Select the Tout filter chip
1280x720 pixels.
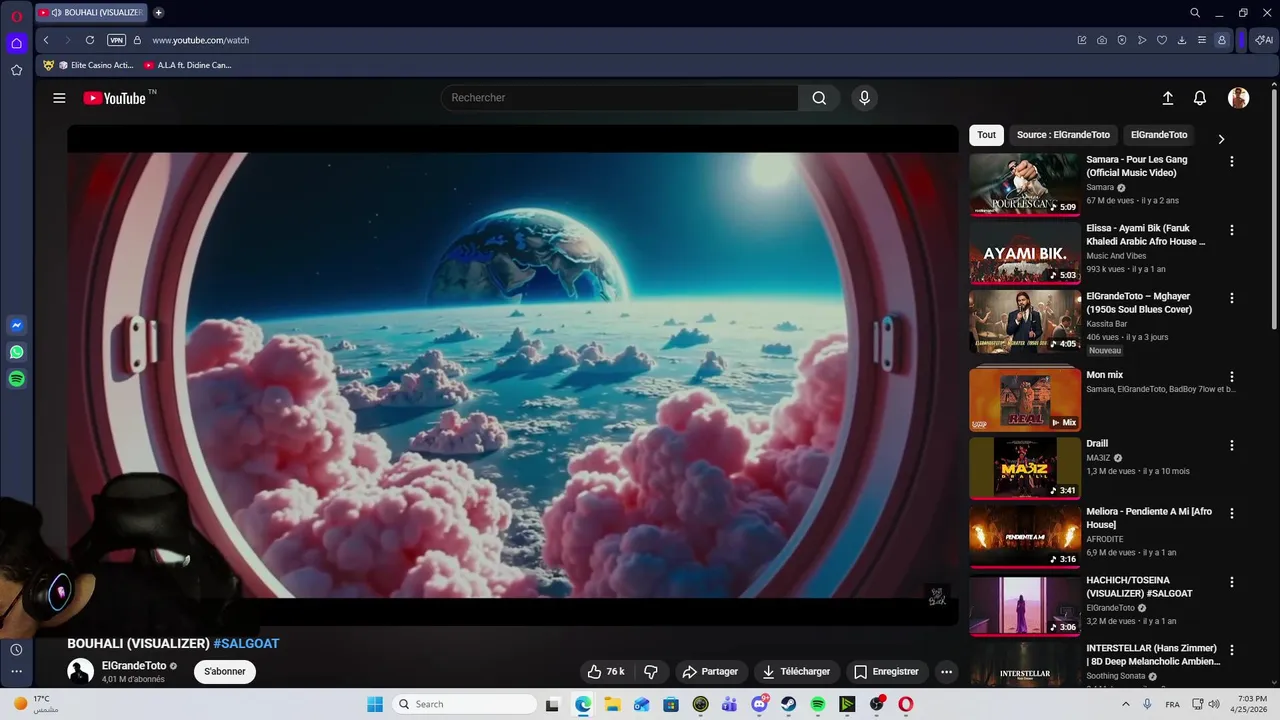[x=986, y=135]
